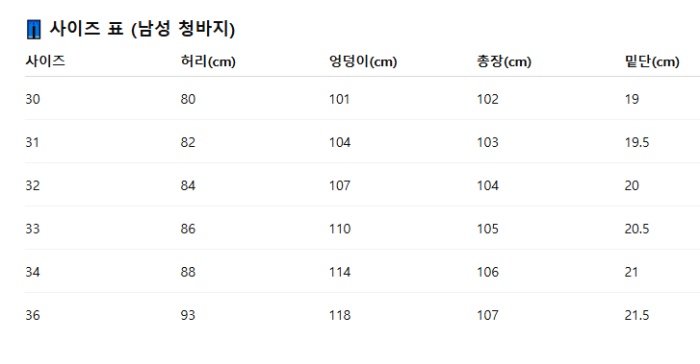Select size 34 row label
This screenshot has height=364, width=700.
click(x=33, y=272)
